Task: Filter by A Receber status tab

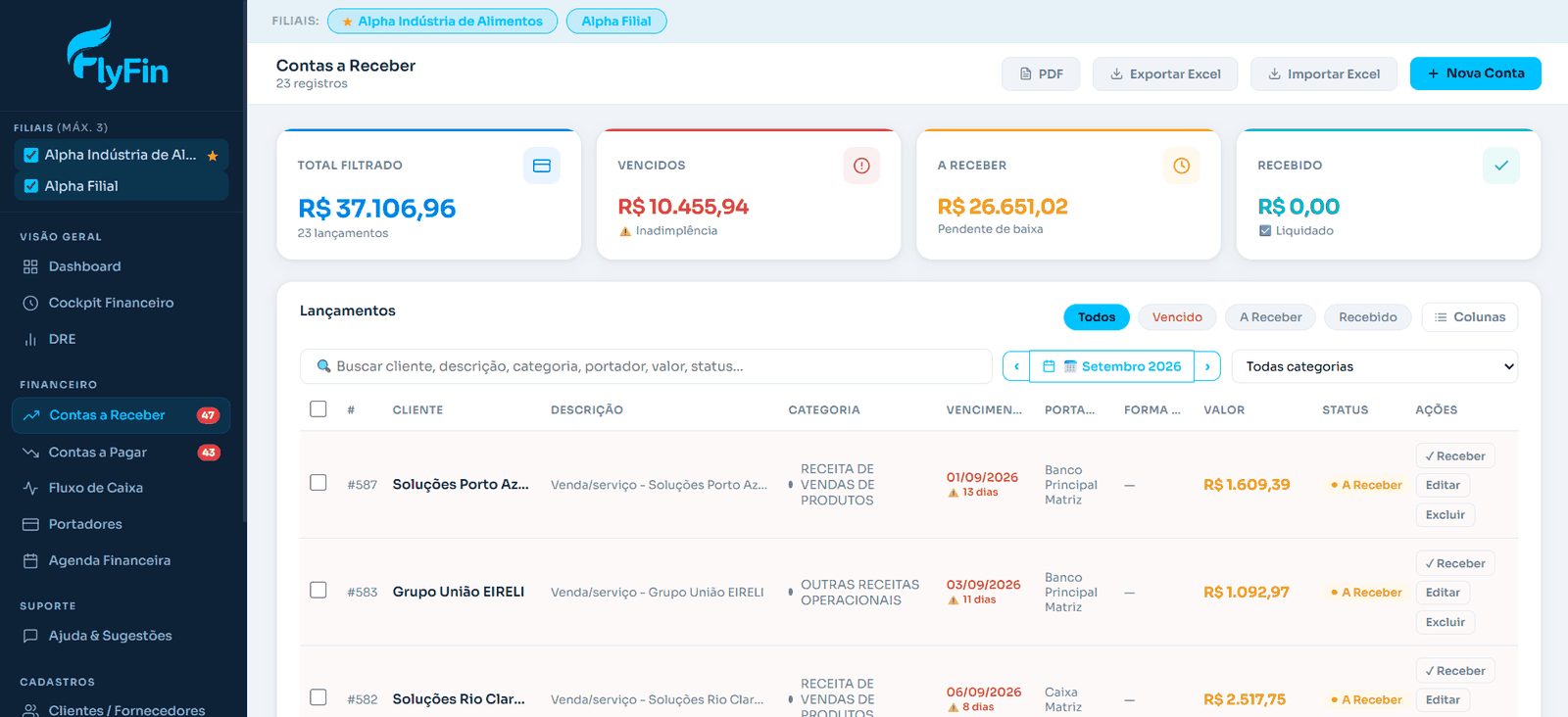Action: click(x=1270, y=317)
